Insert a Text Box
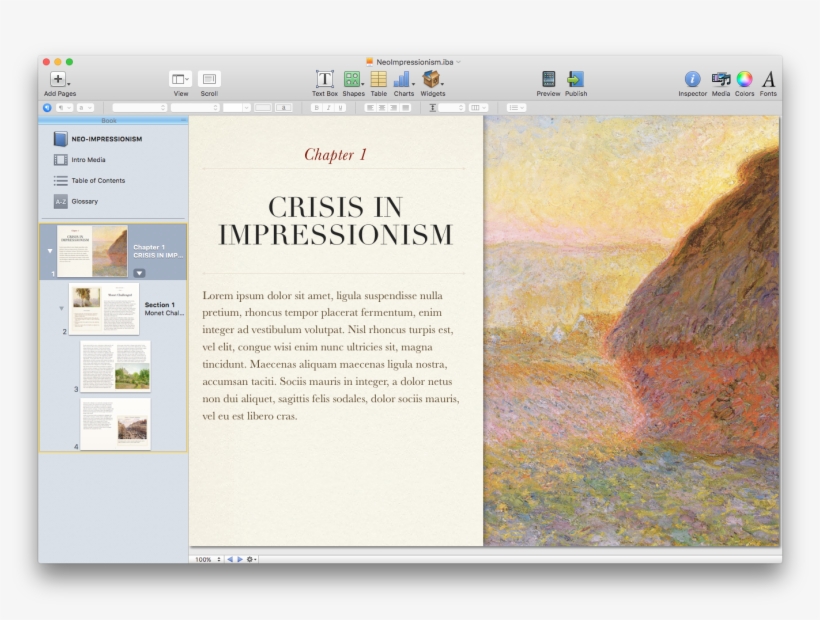Viewport: 820px width, 620px height. point(324,78)
